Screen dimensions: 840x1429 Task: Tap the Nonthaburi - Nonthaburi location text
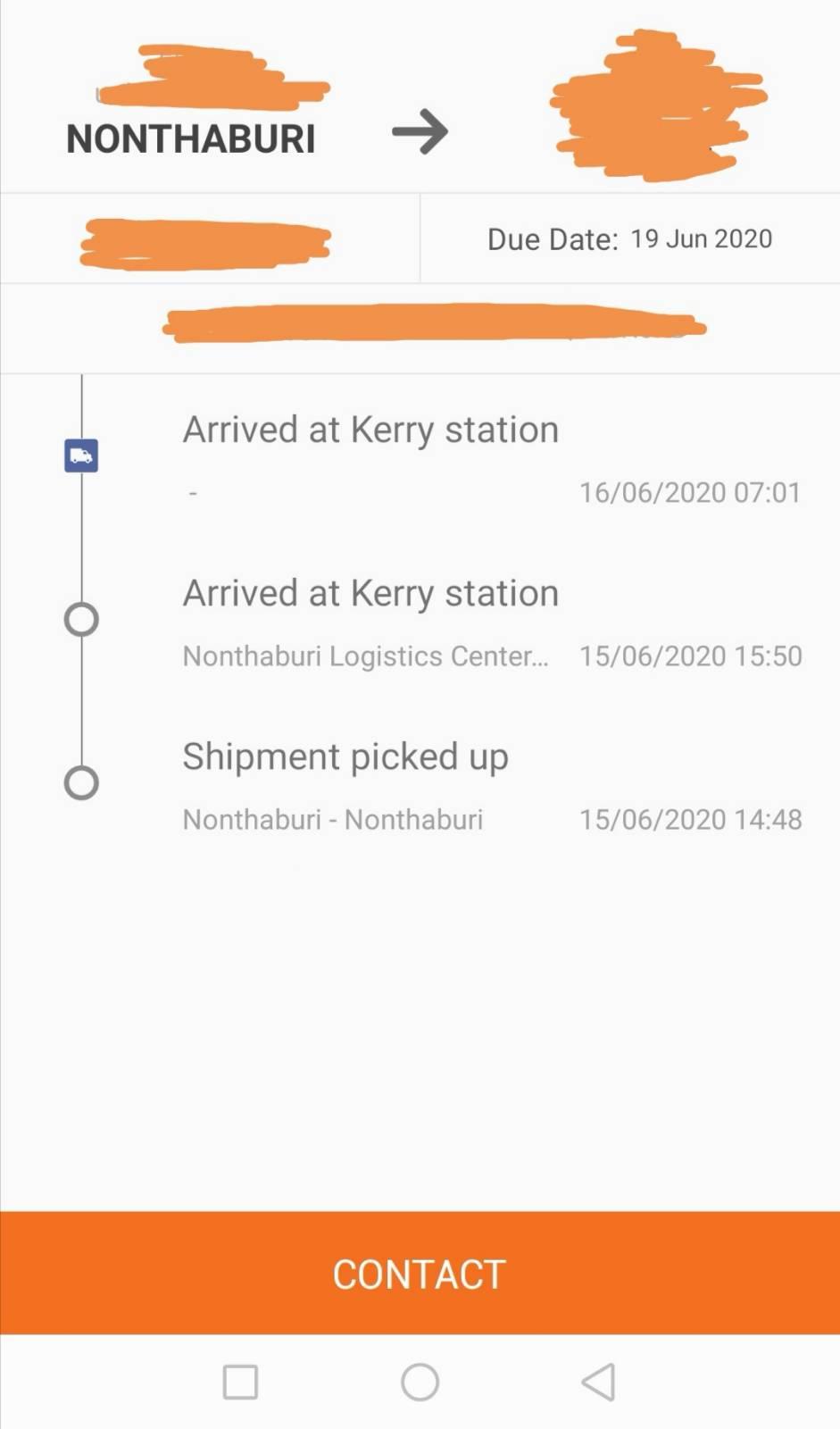coord(333,819)
